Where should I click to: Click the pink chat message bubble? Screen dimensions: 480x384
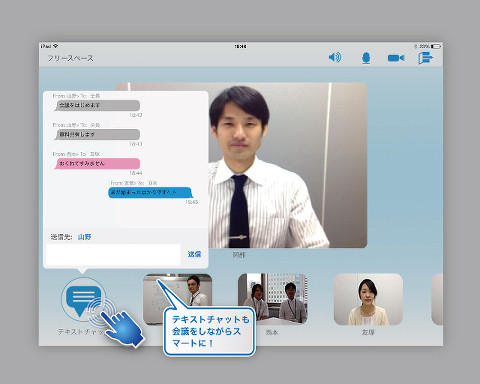tap(97, 163)
